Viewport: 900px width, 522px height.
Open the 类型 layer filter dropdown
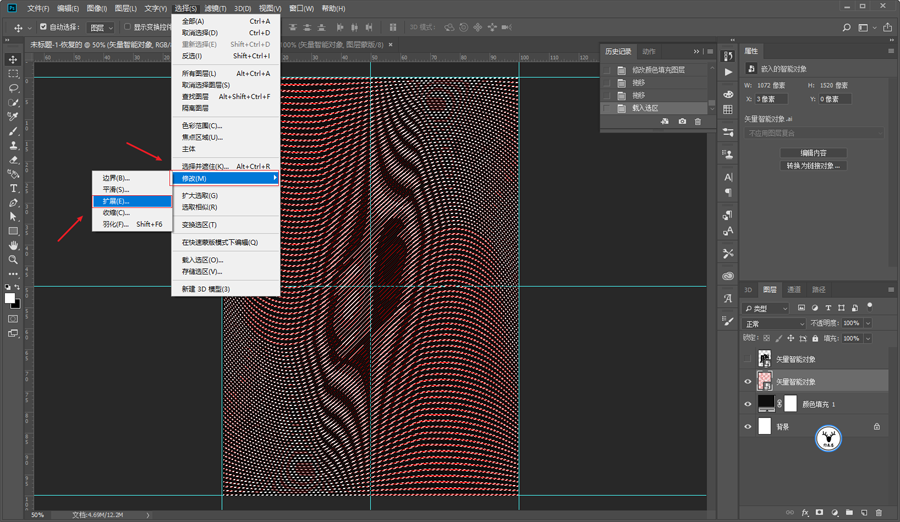tap(767, 308)
